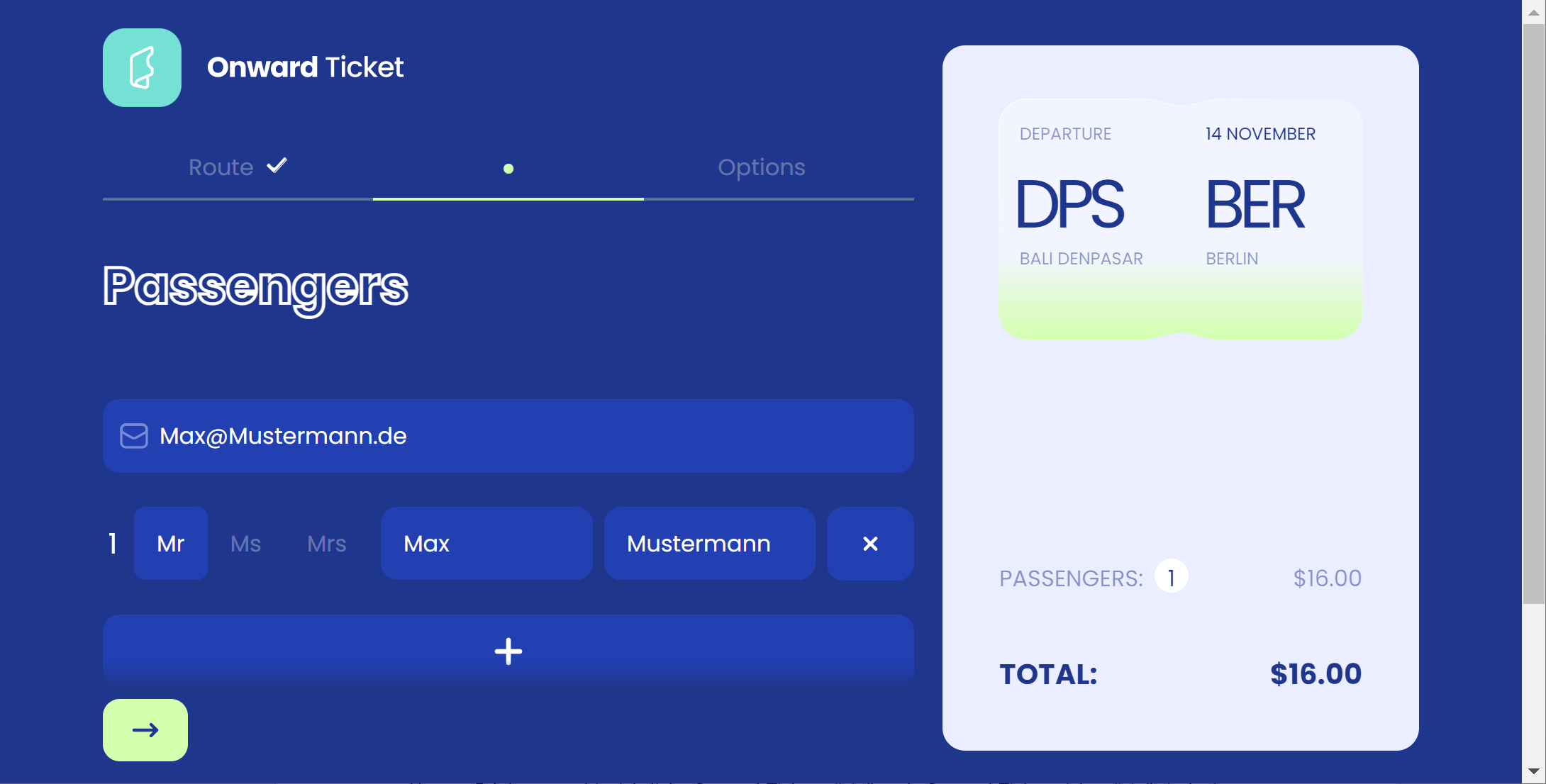
Task: Click the scrollbar up arrow
Action: pyautogui.click(x=1533, y=12)
